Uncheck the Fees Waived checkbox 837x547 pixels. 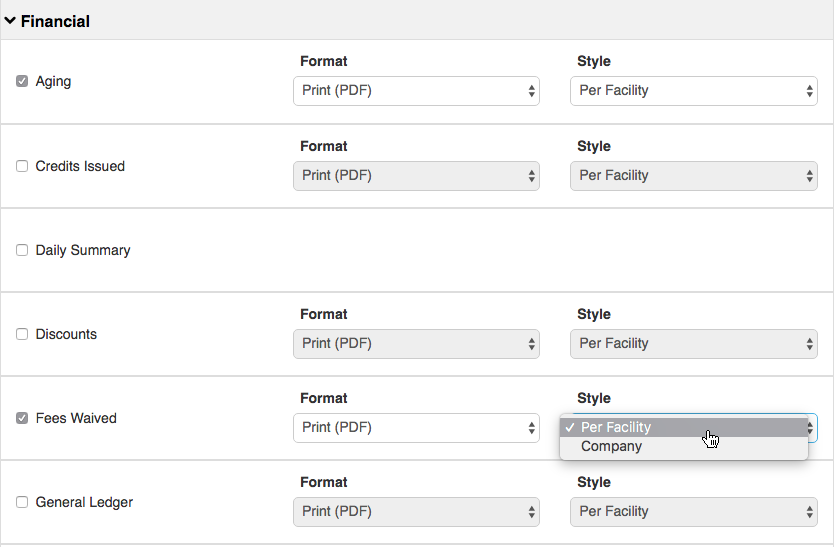click(x=22, y=418)
